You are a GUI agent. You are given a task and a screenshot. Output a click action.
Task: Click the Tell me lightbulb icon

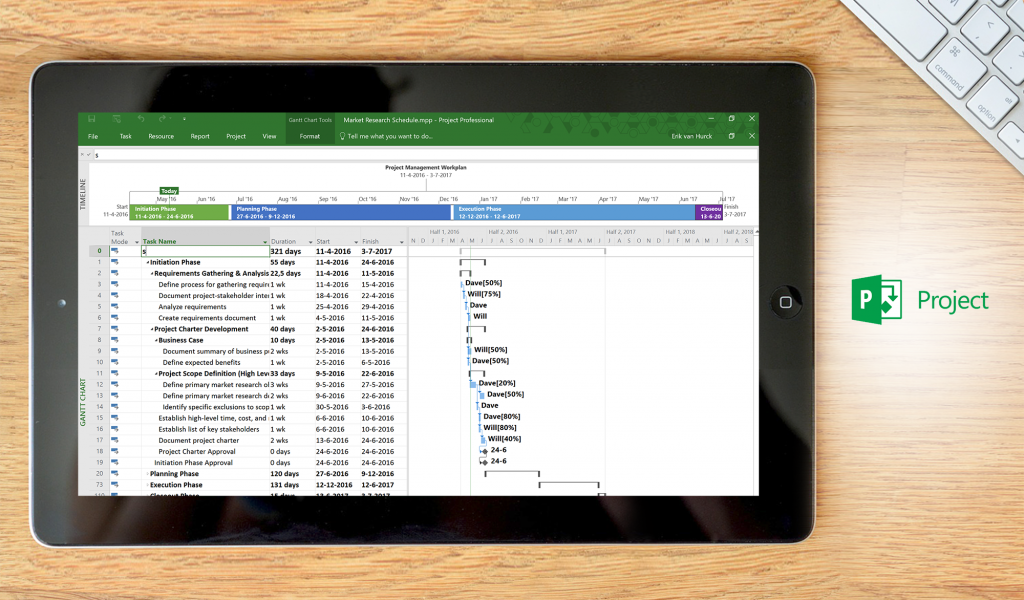point(342,136)
